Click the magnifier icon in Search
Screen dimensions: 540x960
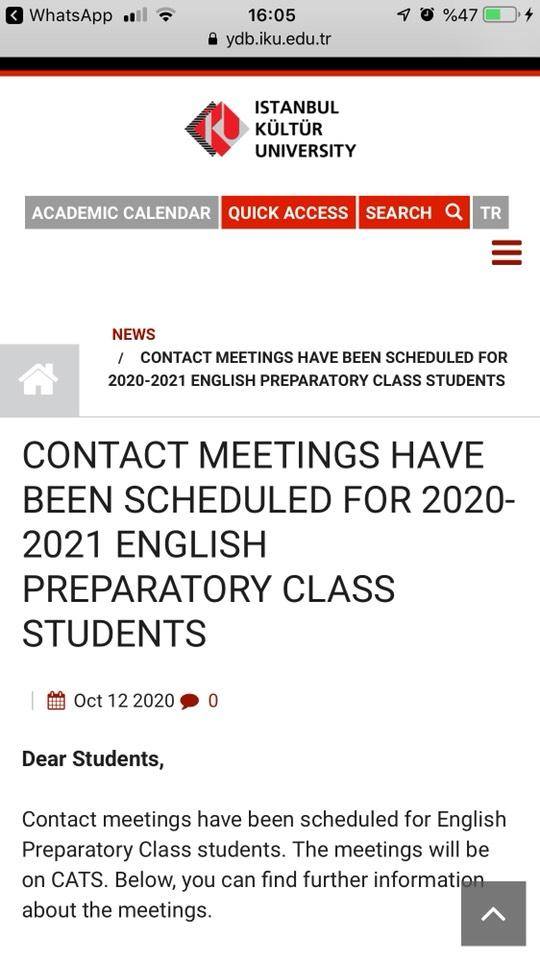click(454, 212)
